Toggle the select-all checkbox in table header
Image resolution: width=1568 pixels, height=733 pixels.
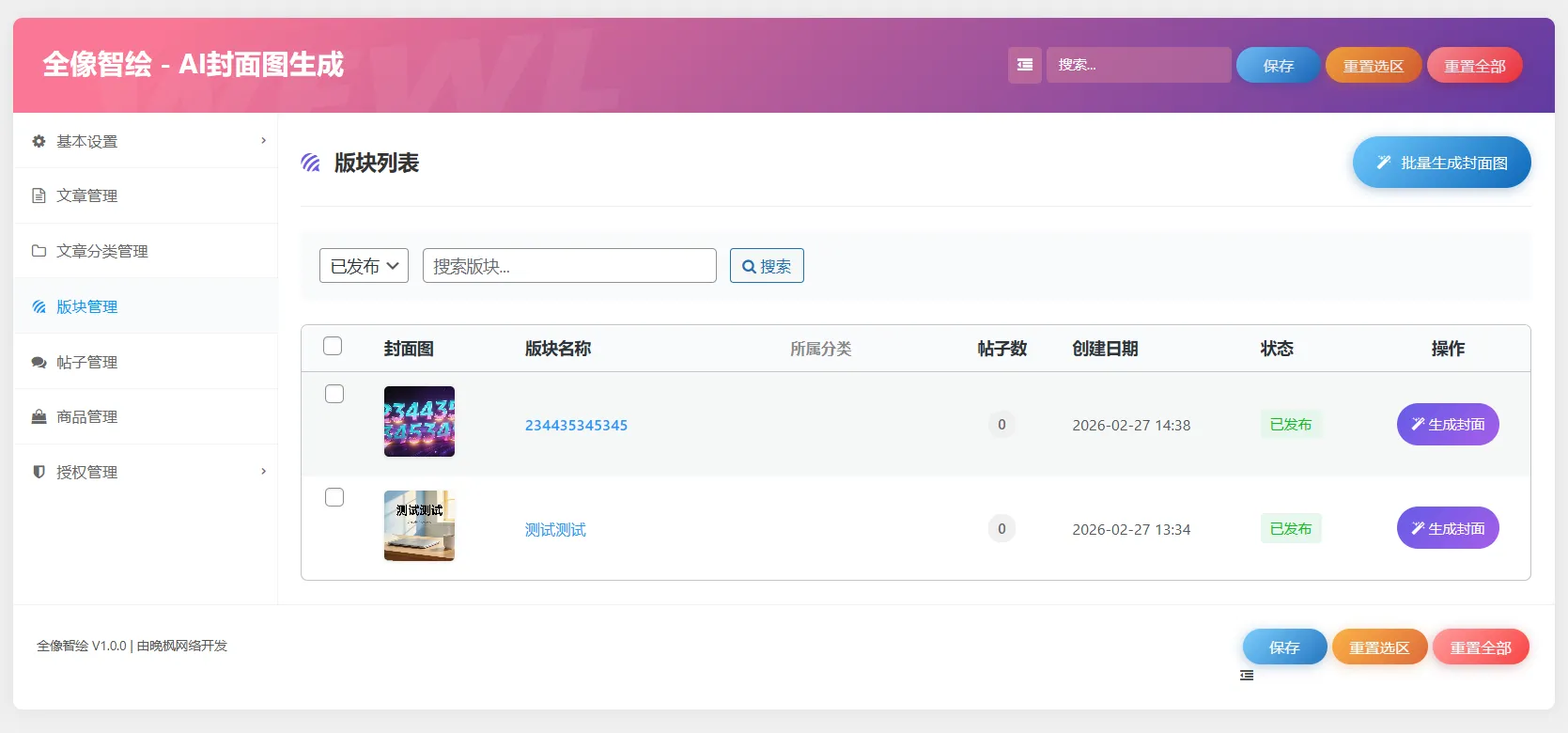(333, 346)
